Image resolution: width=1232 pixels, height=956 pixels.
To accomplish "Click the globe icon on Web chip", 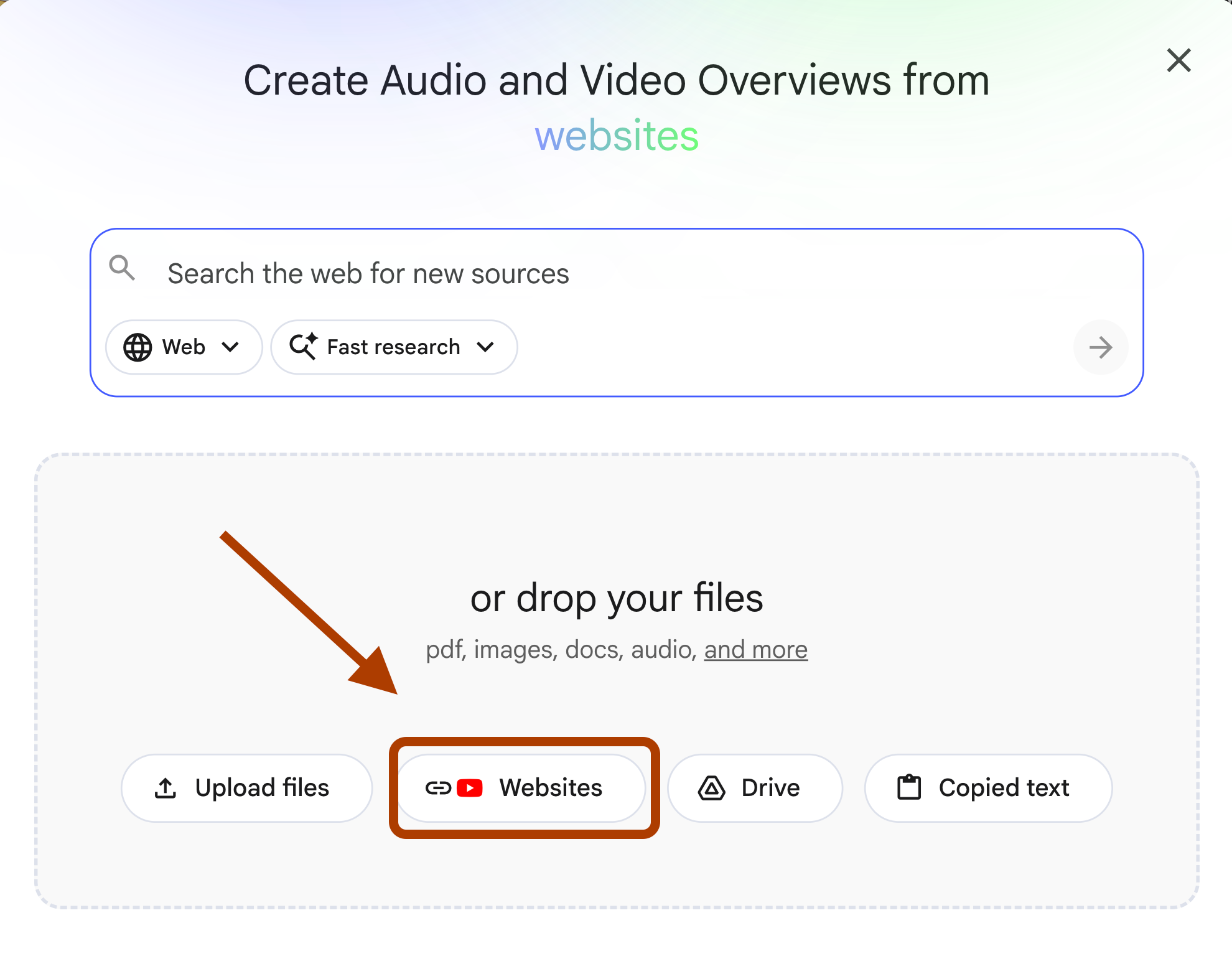I will [x=138, y=347].
